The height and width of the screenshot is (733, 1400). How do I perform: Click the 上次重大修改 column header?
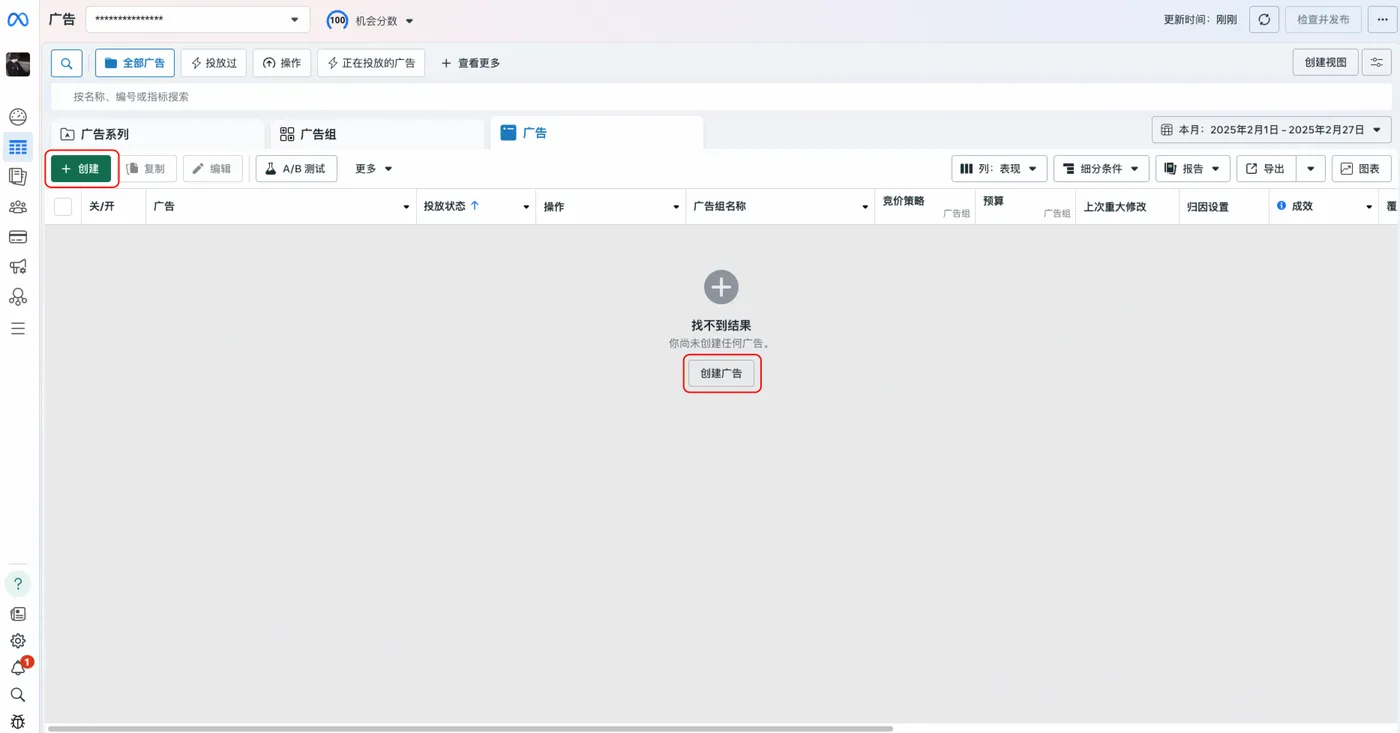pyautogui.click(x=1126, y=207)
